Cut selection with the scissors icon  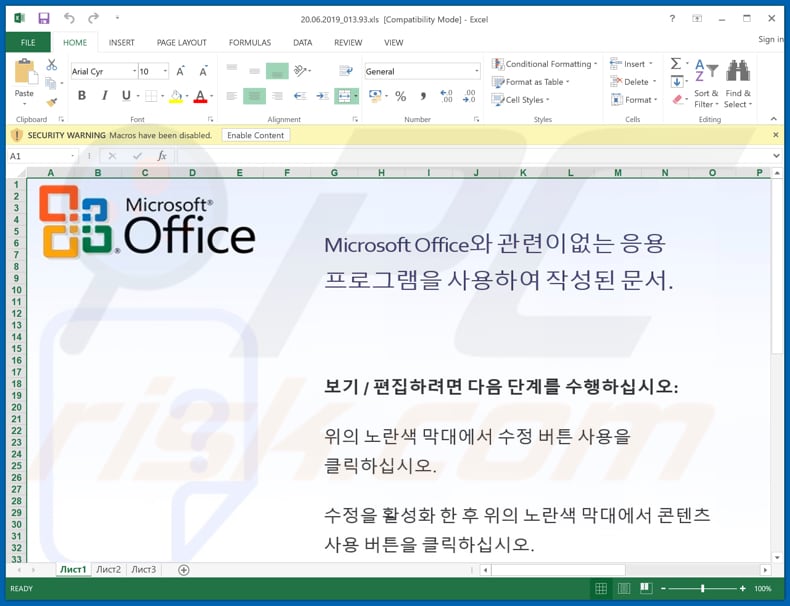tap(51, 64)
